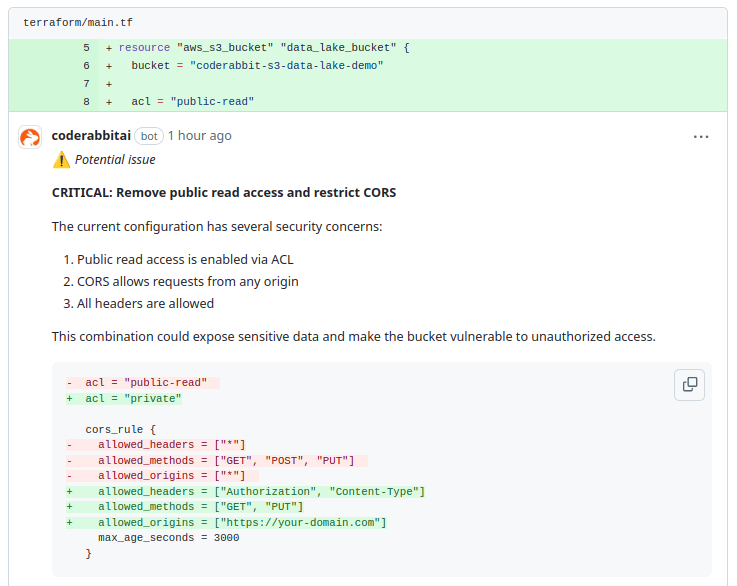The width and height of the screenshot is (737, 586).
Task: Click the removed acl "public-read" suggestion line
Action: point(146,382)
